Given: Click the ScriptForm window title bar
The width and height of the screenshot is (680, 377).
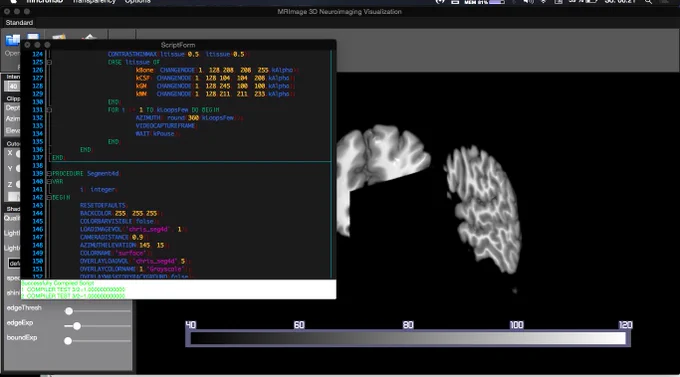Looking at the screenshot, I should click(178, 45).
